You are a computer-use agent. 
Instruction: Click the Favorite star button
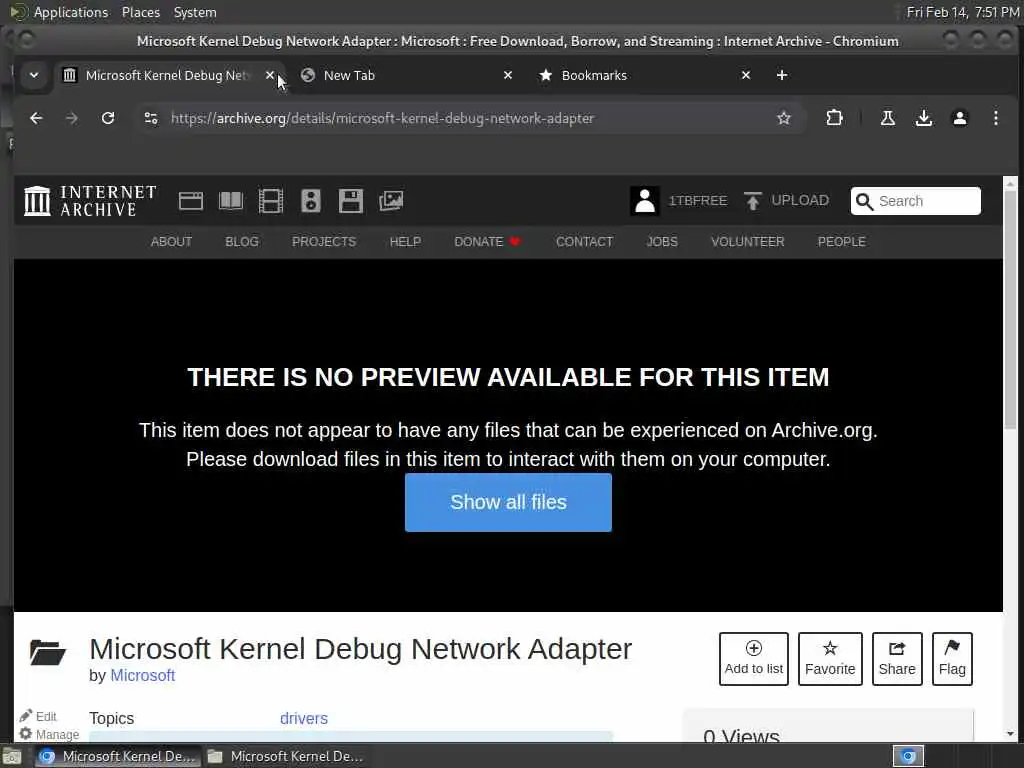(830, 658)
